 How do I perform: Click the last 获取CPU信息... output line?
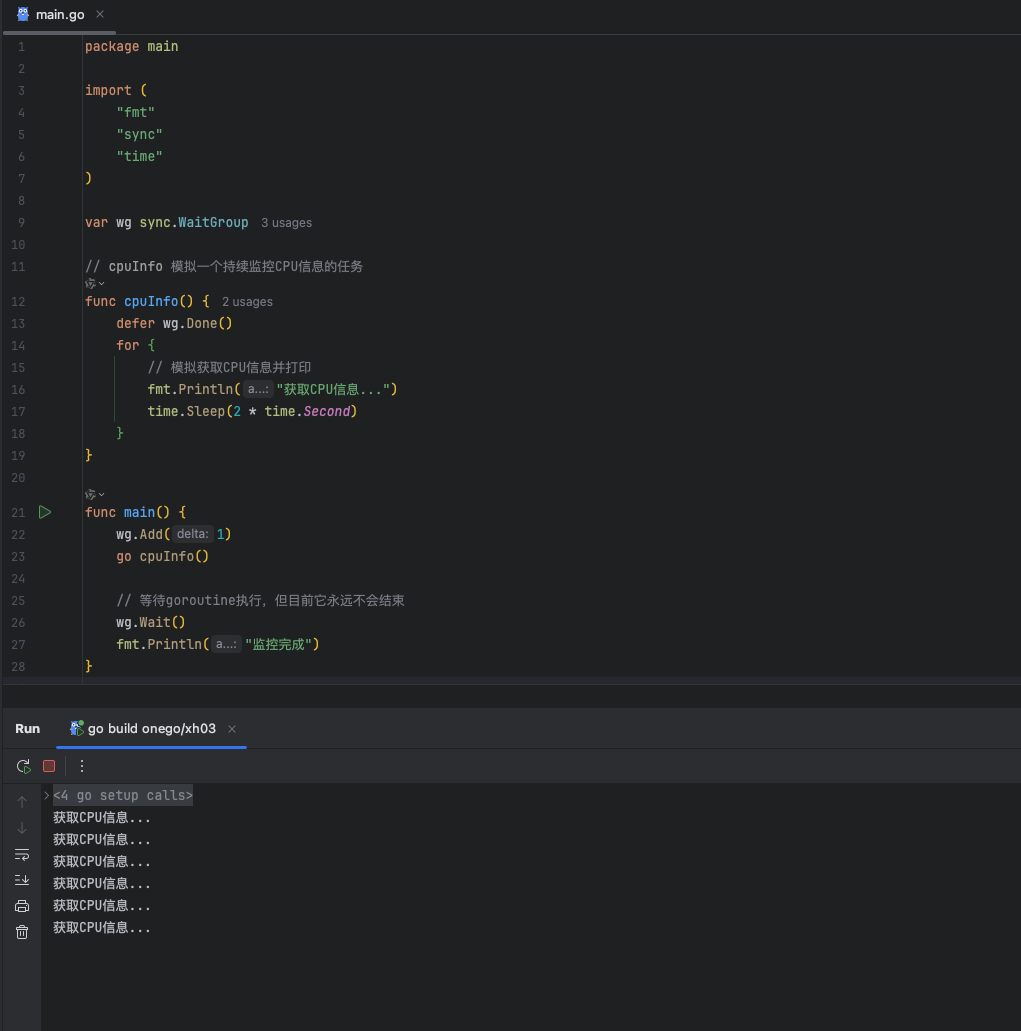102,928
